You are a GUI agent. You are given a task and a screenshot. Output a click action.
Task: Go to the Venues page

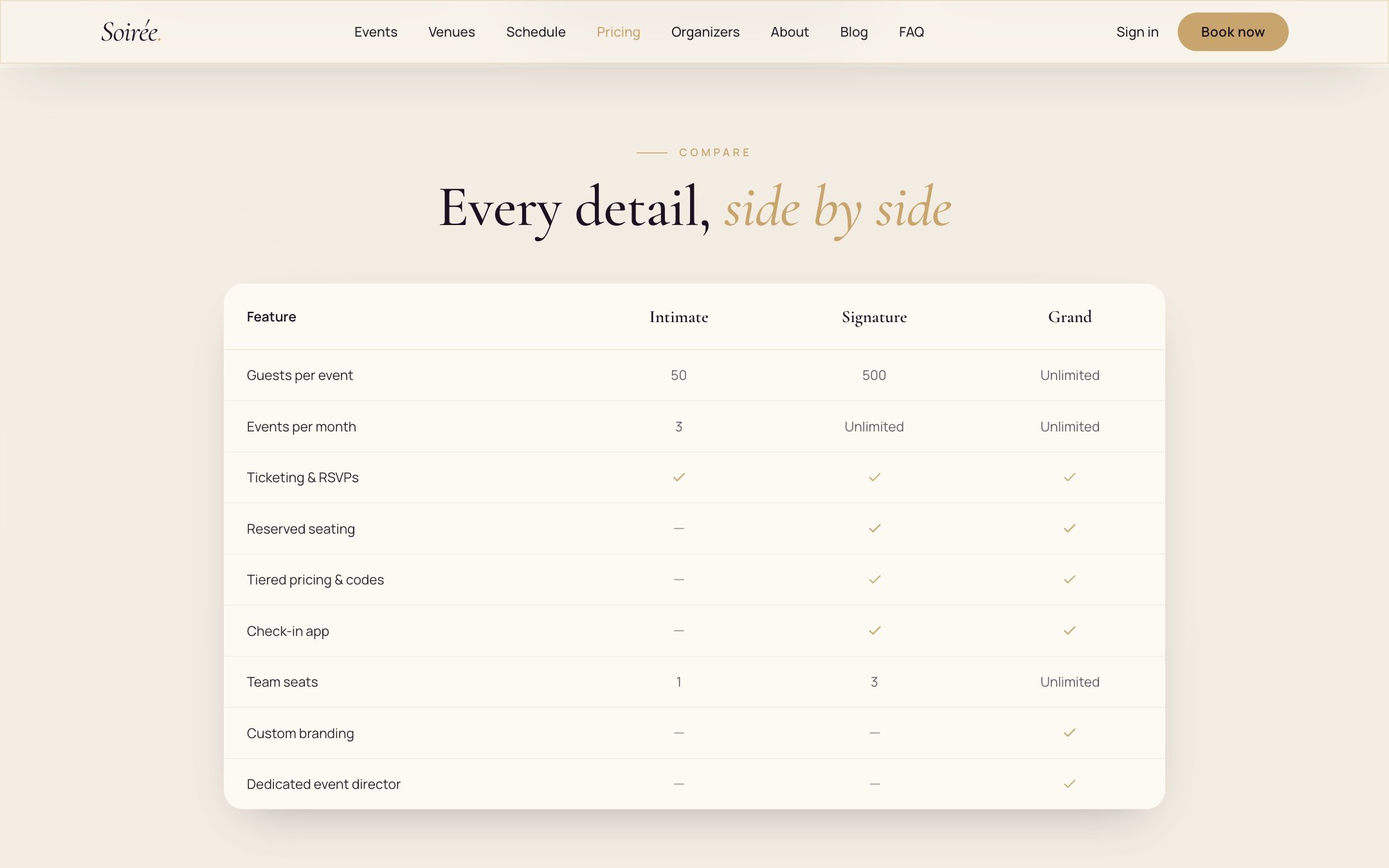point(451,32)
